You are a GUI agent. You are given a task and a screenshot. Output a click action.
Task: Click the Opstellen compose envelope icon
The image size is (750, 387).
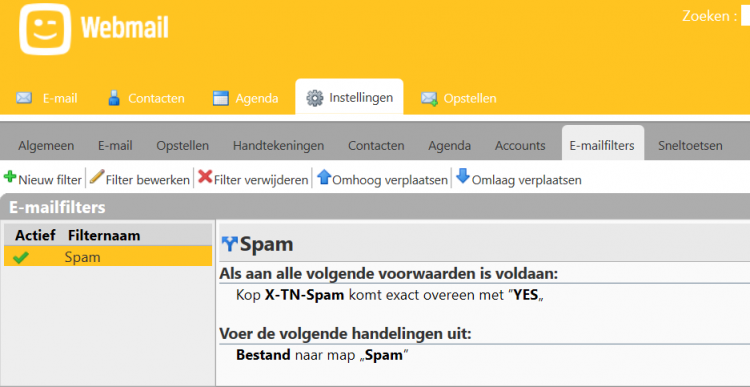(x=429, y=99)
